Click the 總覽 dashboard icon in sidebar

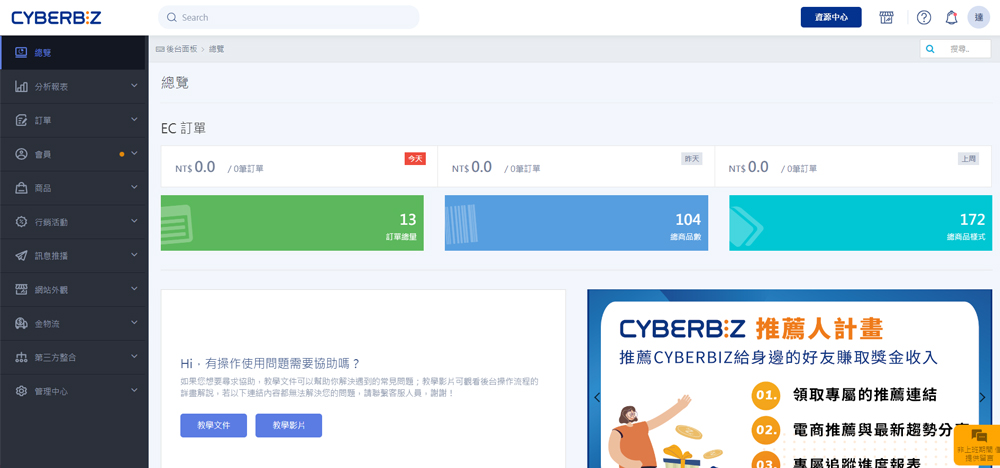pos(21,52)
